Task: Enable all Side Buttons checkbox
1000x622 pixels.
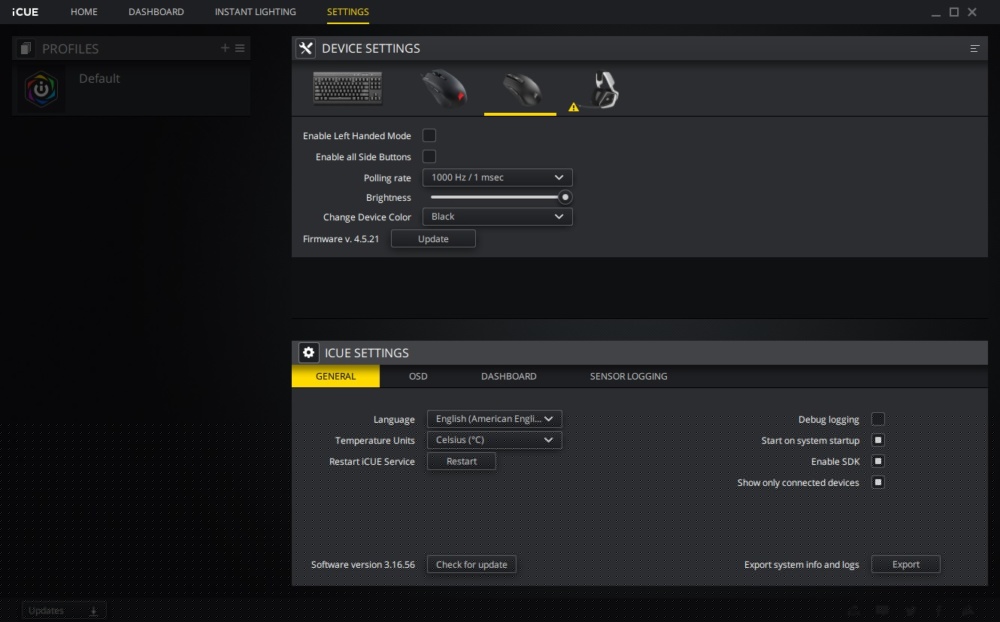Action: pos(429,156)
